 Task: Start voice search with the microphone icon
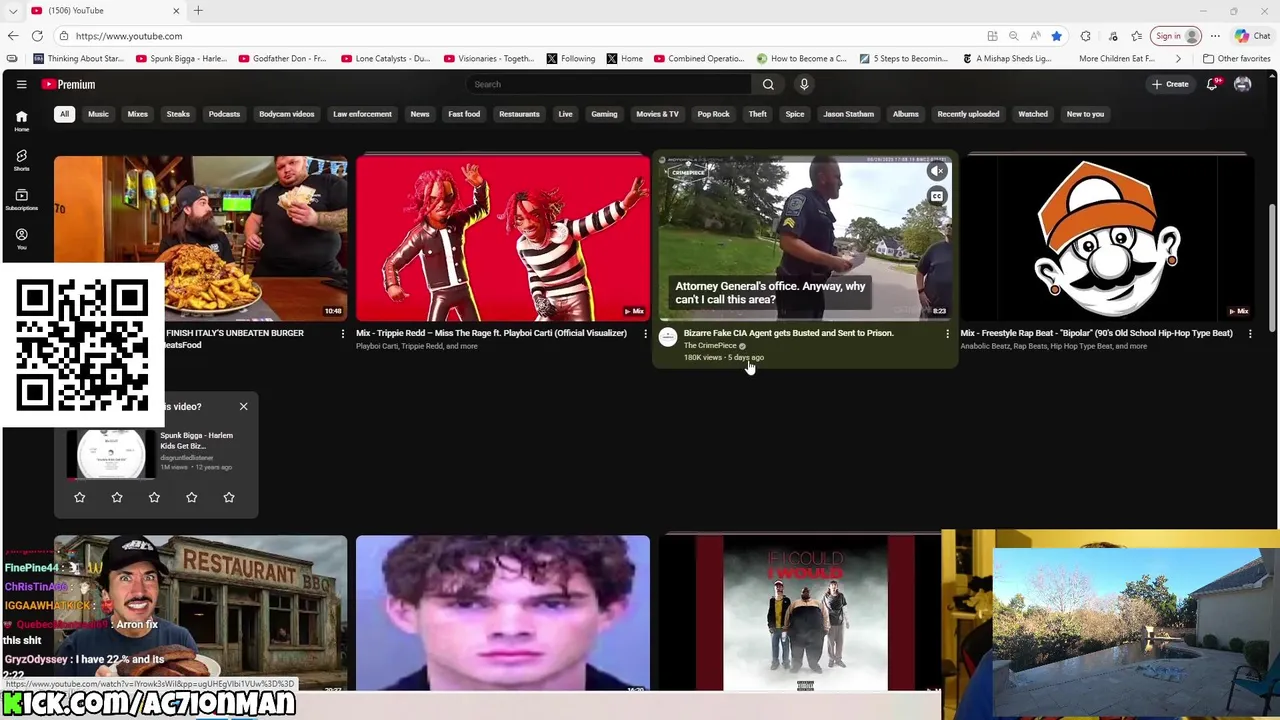pyautogui.click(x=804, y=84)
